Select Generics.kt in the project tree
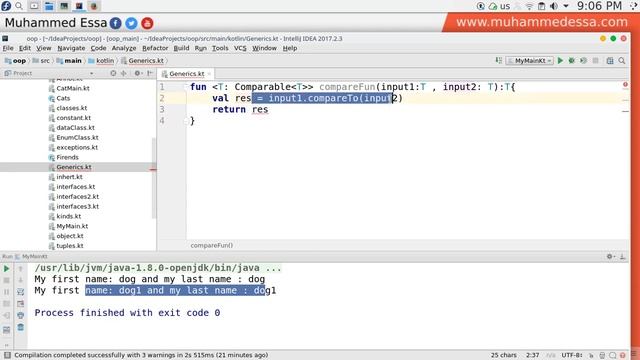The image size is (640, 360). (73, 167)
